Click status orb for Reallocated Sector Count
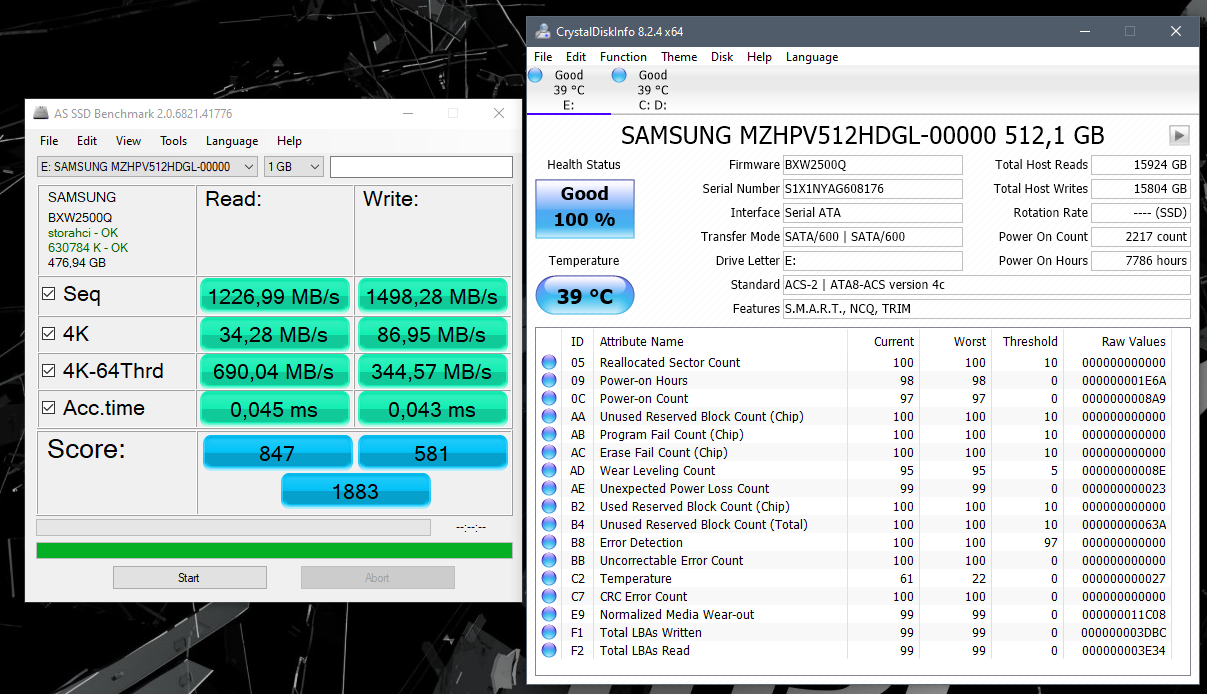The image size is (1207, 694). pos(549,362)
